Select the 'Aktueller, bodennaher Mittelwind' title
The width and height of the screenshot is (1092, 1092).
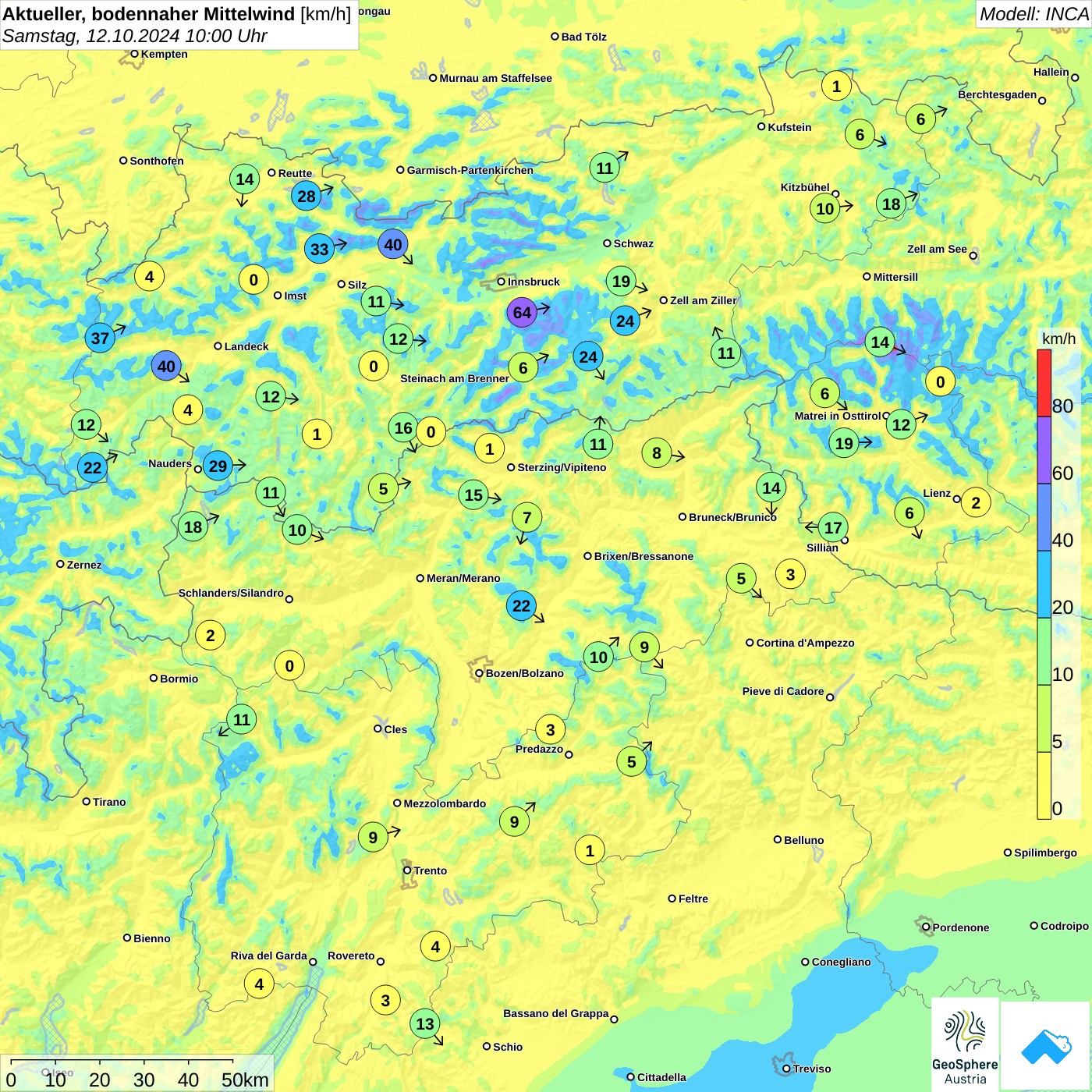point(149,14)
